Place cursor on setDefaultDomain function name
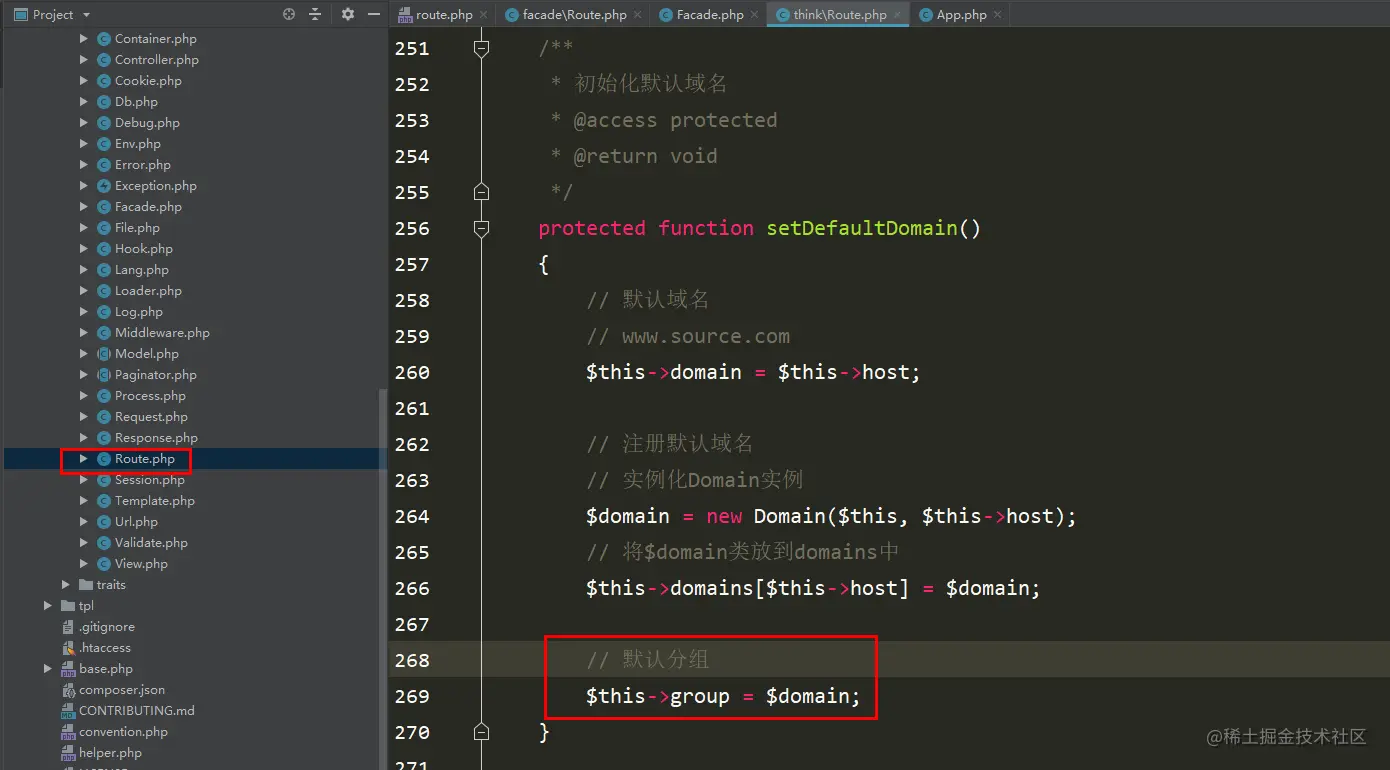 [862, 228]
